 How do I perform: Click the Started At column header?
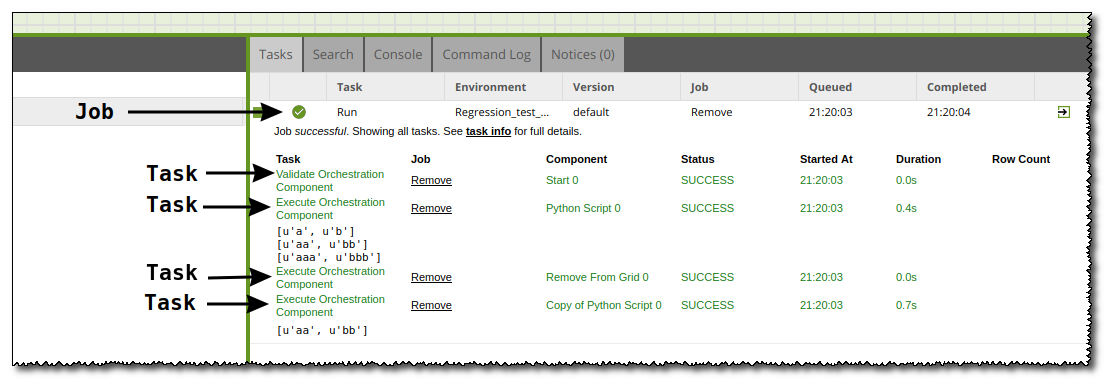point(827,159)
